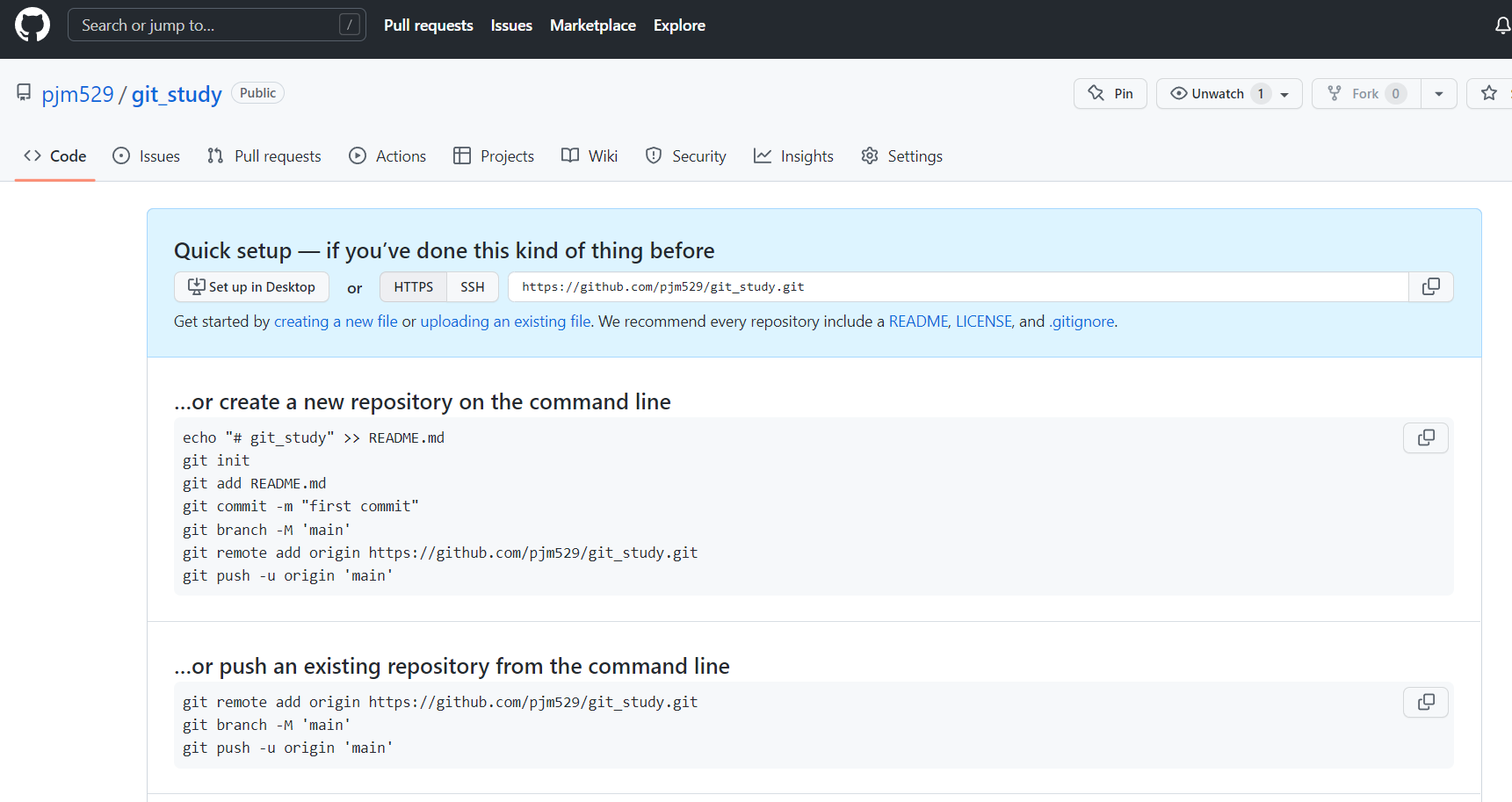Copy the repository URL with clipboard icon
This screenshot has height=802, width=1512.
pyautogui.click(x=1431, y=286)
